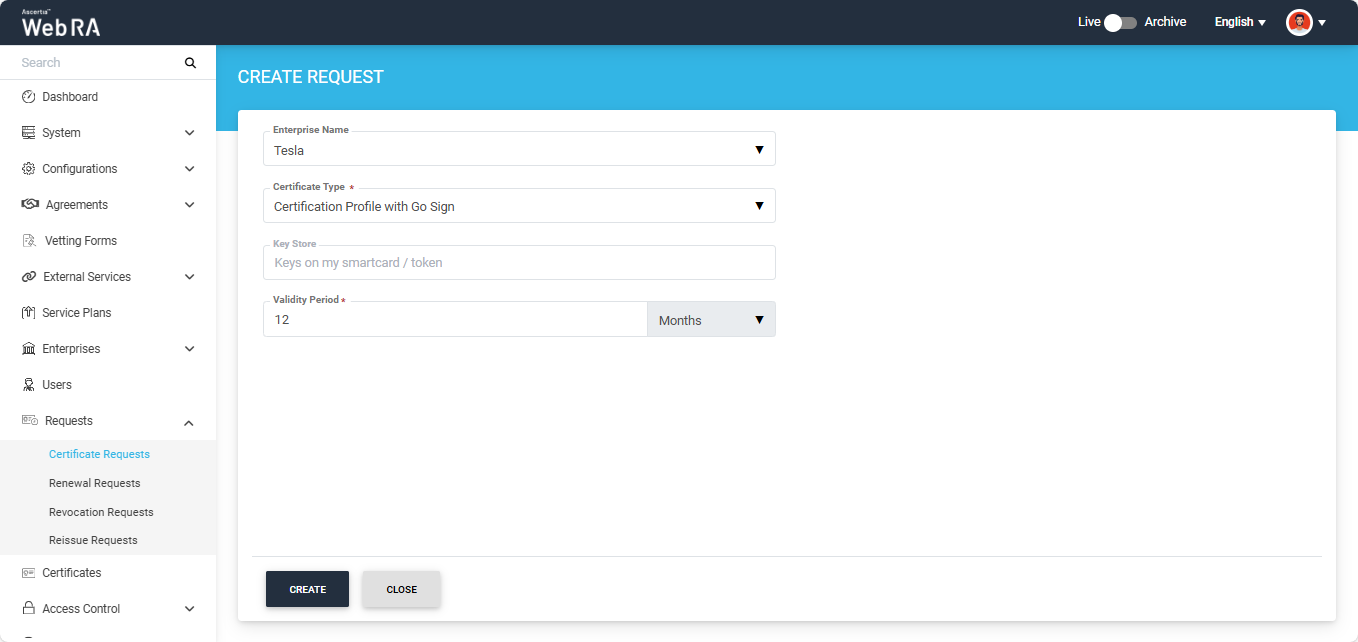Collapse the Requests menu section

[189, 422]
